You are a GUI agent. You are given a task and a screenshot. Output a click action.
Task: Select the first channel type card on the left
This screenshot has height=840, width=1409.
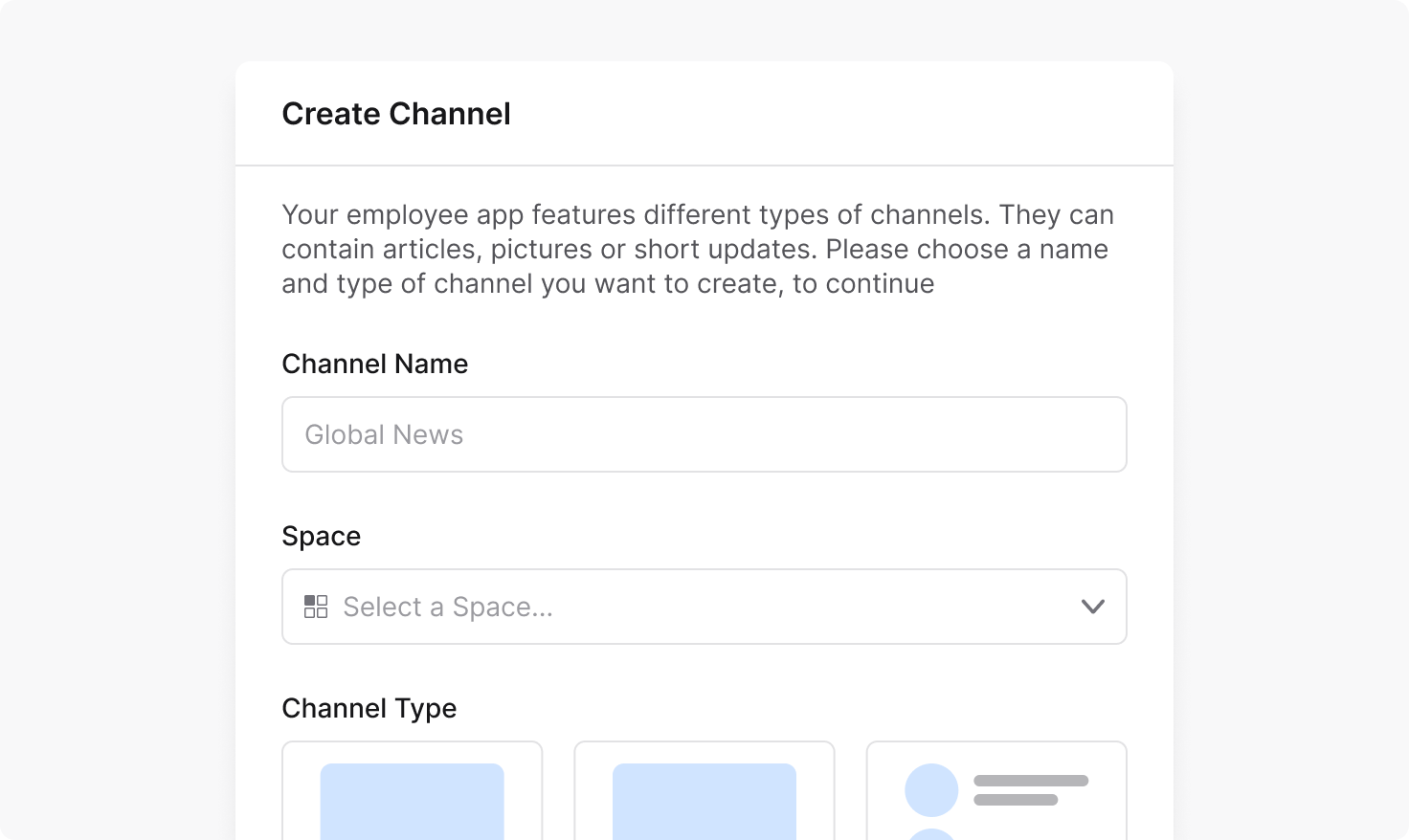coord(413,790)
